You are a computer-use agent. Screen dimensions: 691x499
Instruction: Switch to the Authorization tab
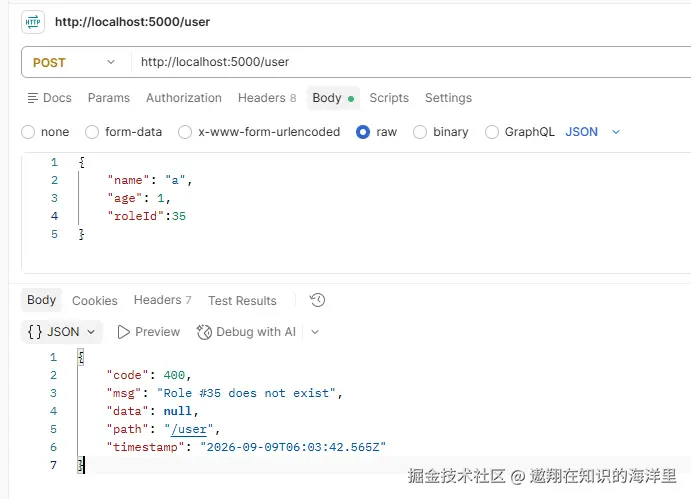coord(184,98)
